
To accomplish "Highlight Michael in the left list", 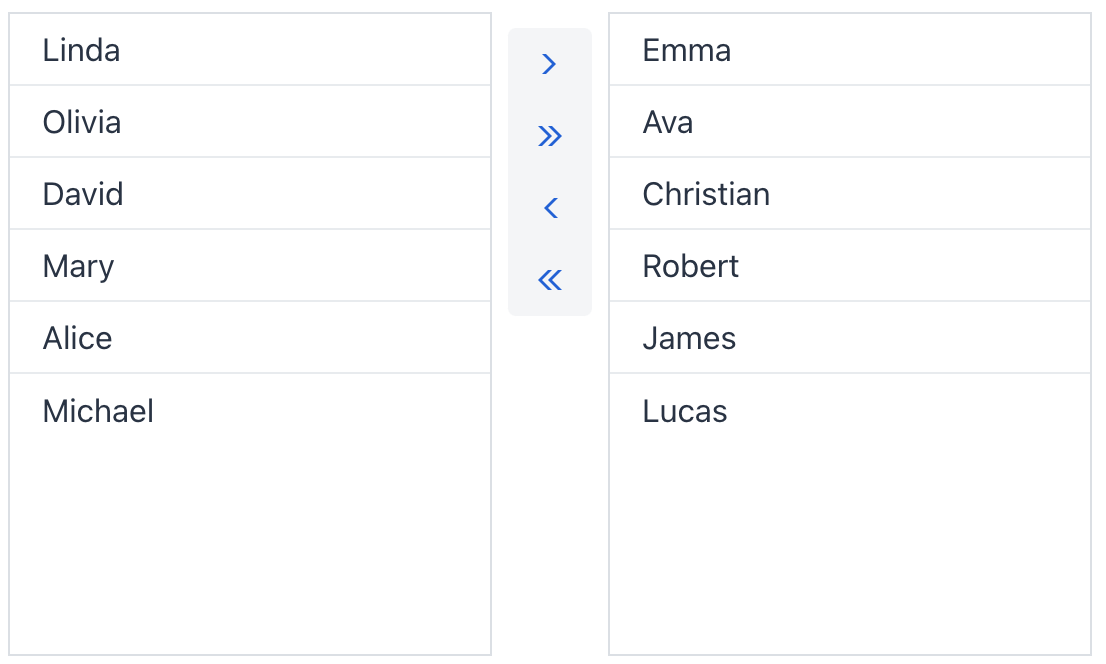I will 98,411.
